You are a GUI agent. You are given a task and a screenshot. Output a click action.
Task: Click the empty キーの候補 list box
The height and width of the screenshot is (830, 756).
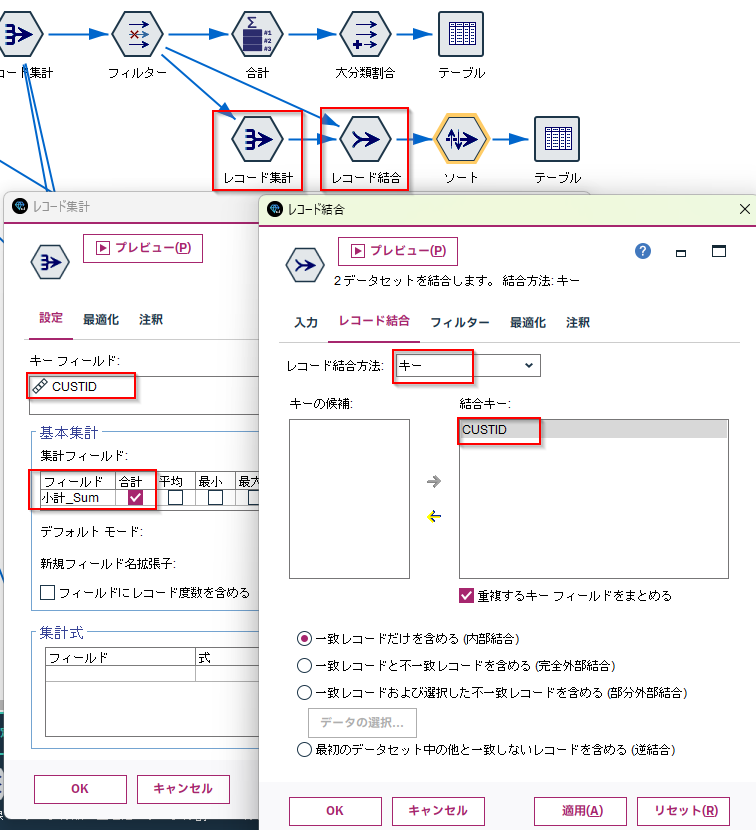tap(349, 499)
